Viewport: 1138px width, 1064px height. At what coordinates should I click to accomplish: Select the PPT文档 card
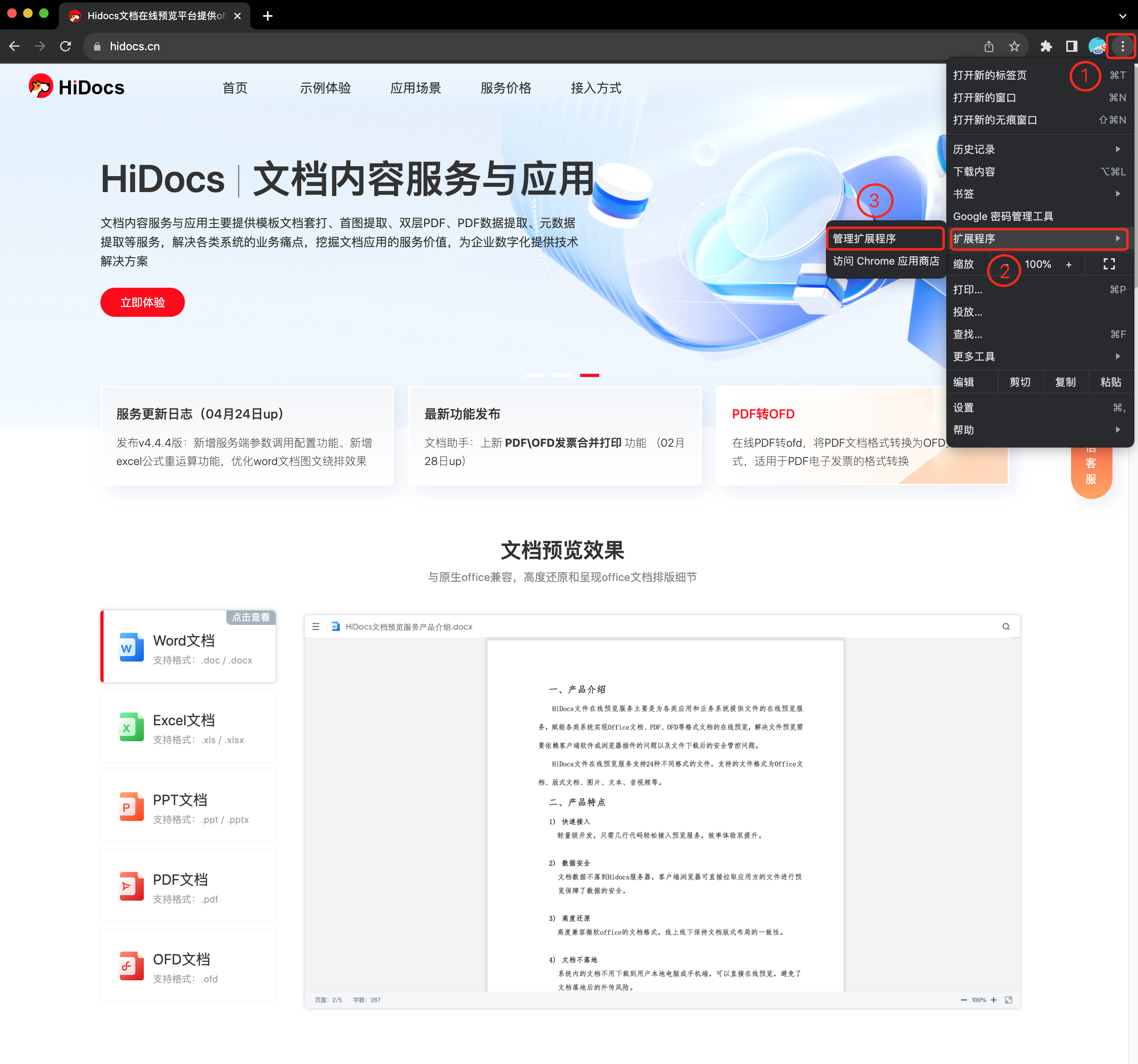(x=188, y=806)
